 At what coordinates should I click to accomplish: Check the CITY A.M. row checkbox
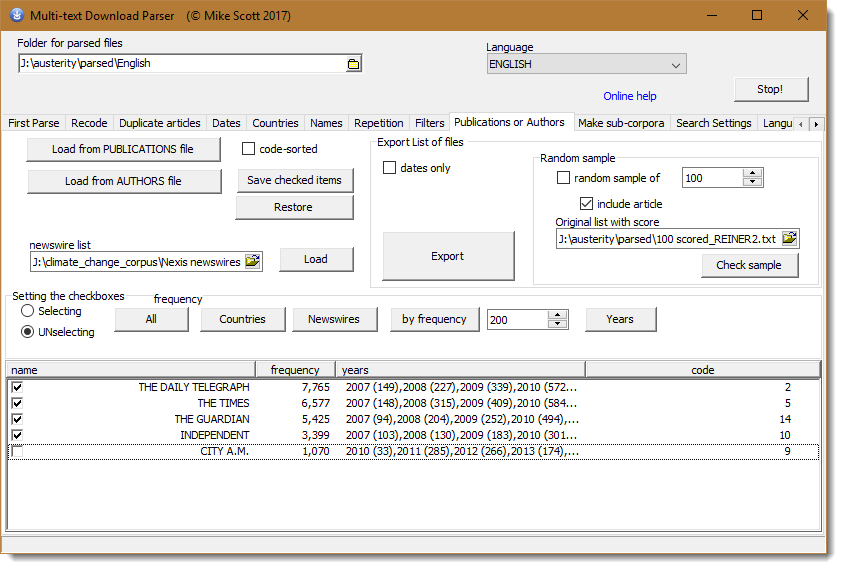pyautogui.click(x=17, y=452)
